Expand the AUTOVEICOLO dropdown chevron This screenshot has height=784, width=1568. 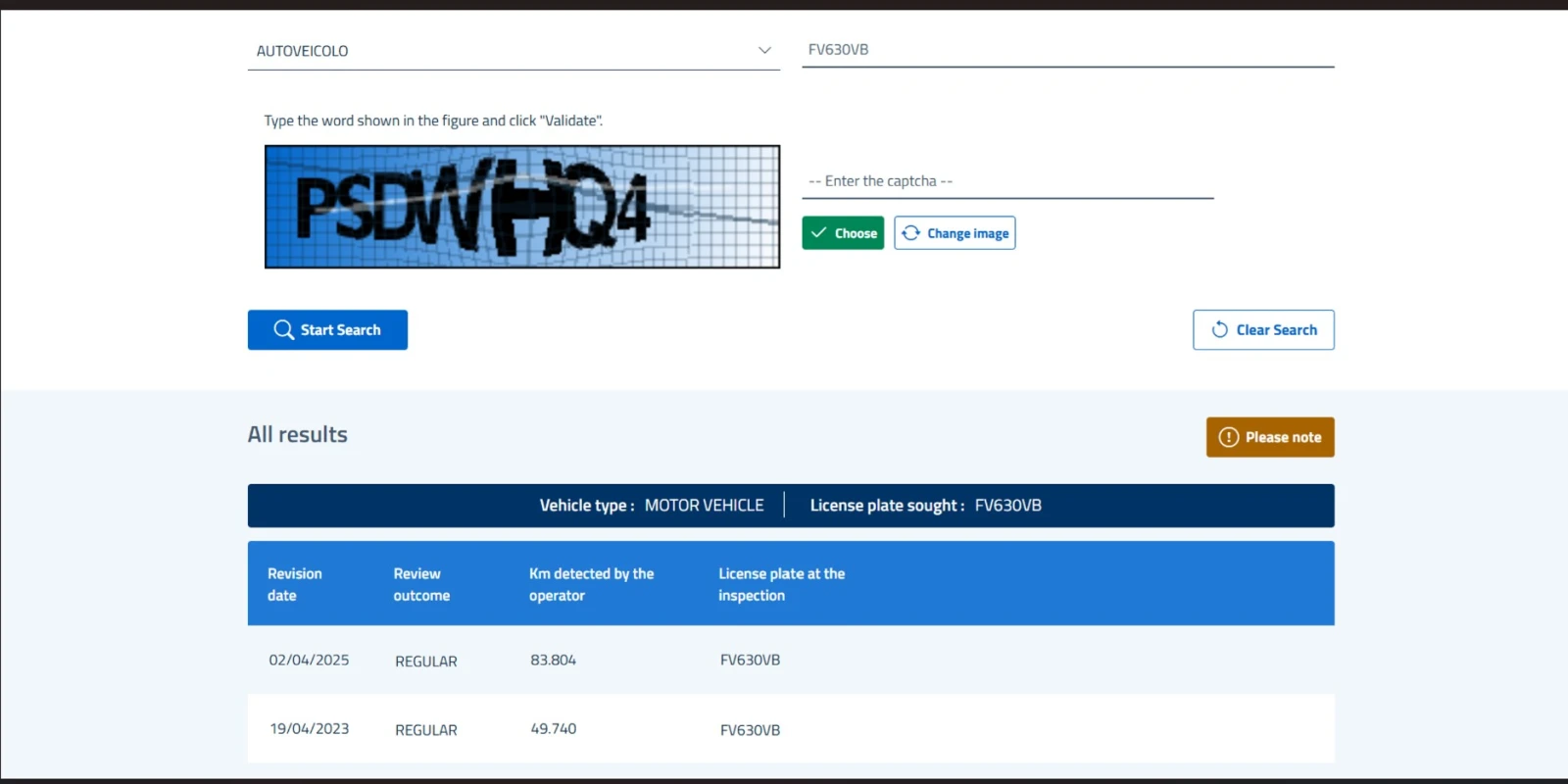click(x=764, y=51)
